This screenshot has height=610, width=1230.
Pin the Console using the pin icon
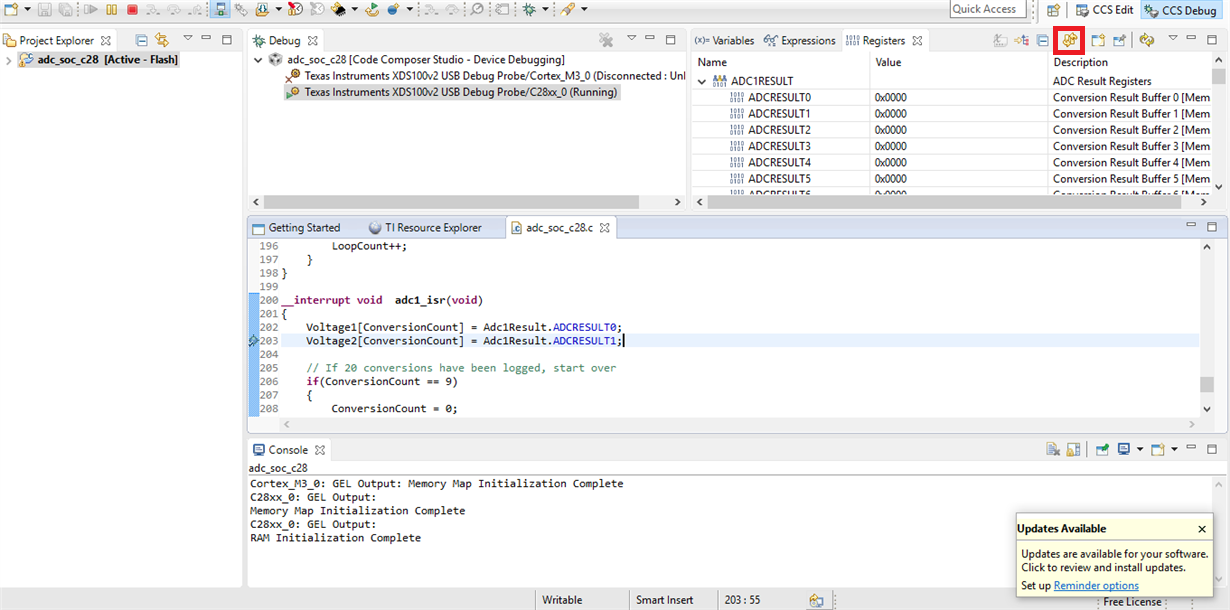click(1103, 449)
